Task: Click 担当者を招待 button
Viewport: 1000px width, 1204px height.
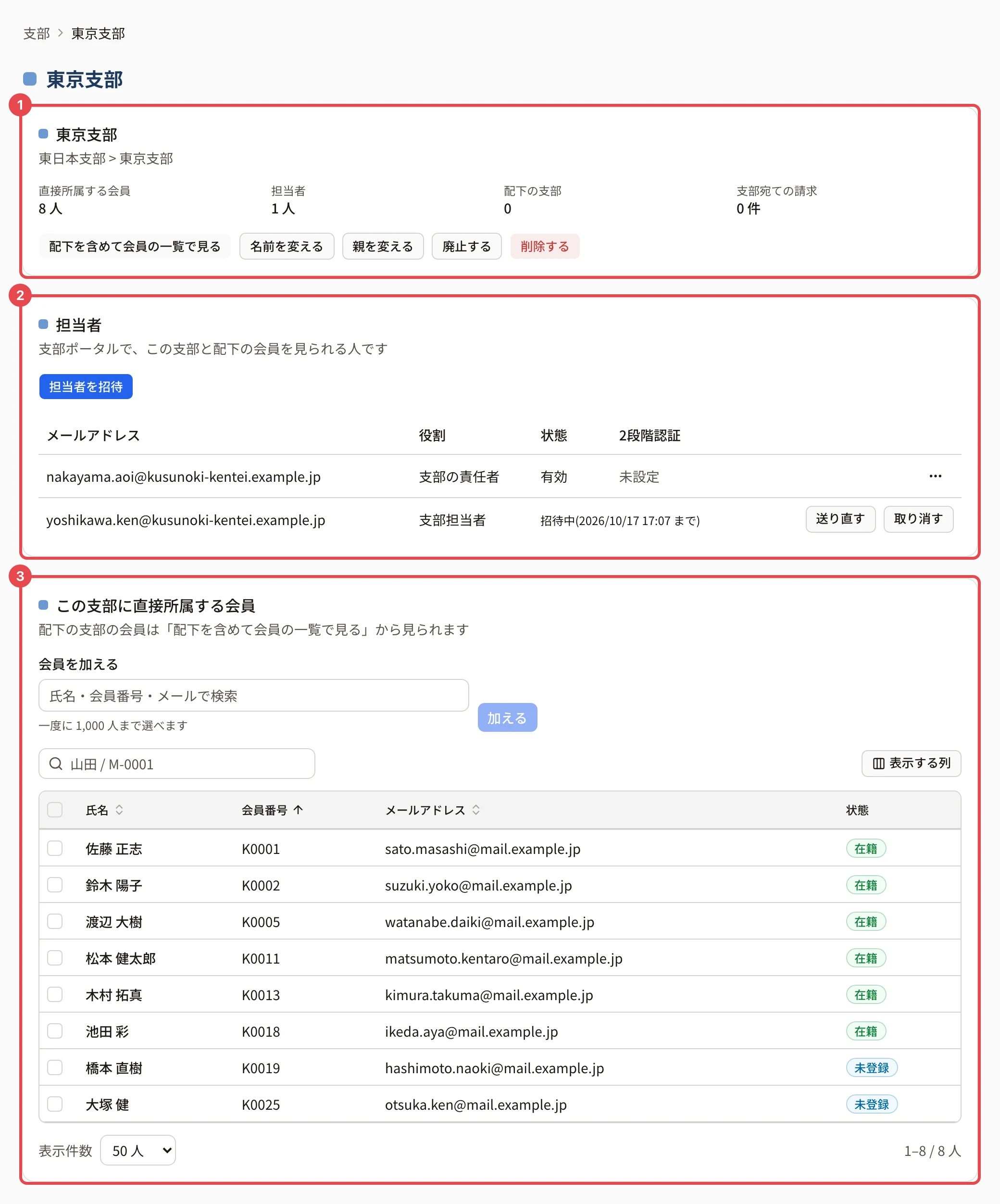Action: tap(86, 387)
